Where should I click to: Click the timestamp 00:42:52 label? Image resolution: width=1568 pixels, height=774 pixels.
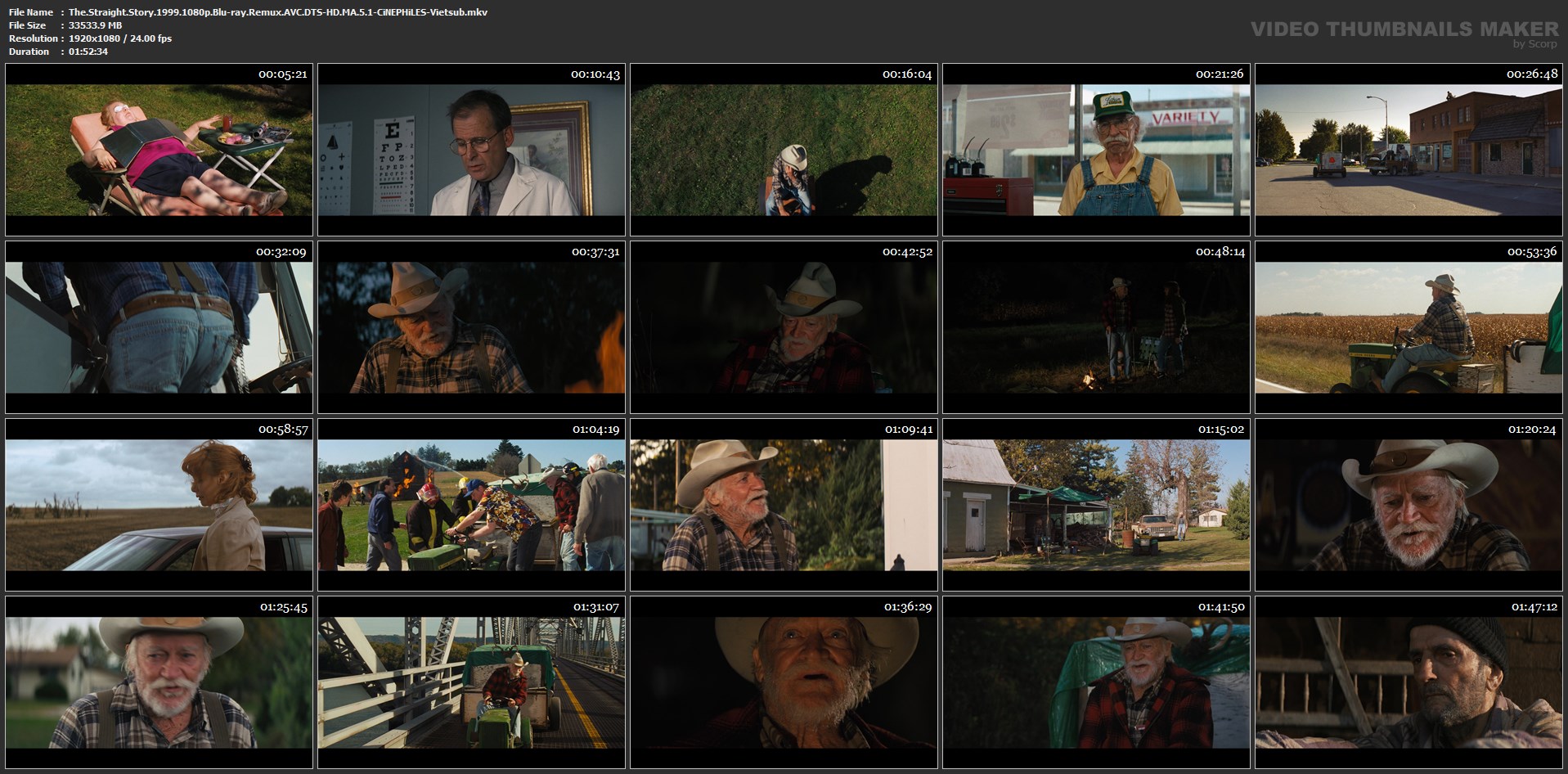(907, 252)
